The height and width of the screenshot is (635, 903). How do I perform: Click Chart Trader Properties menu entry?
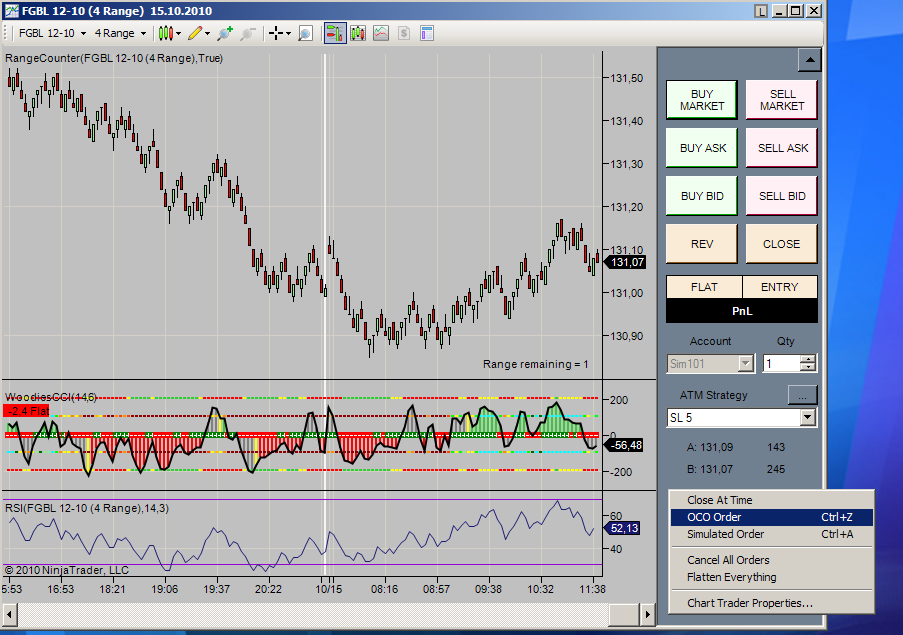(x=749, y=603)
